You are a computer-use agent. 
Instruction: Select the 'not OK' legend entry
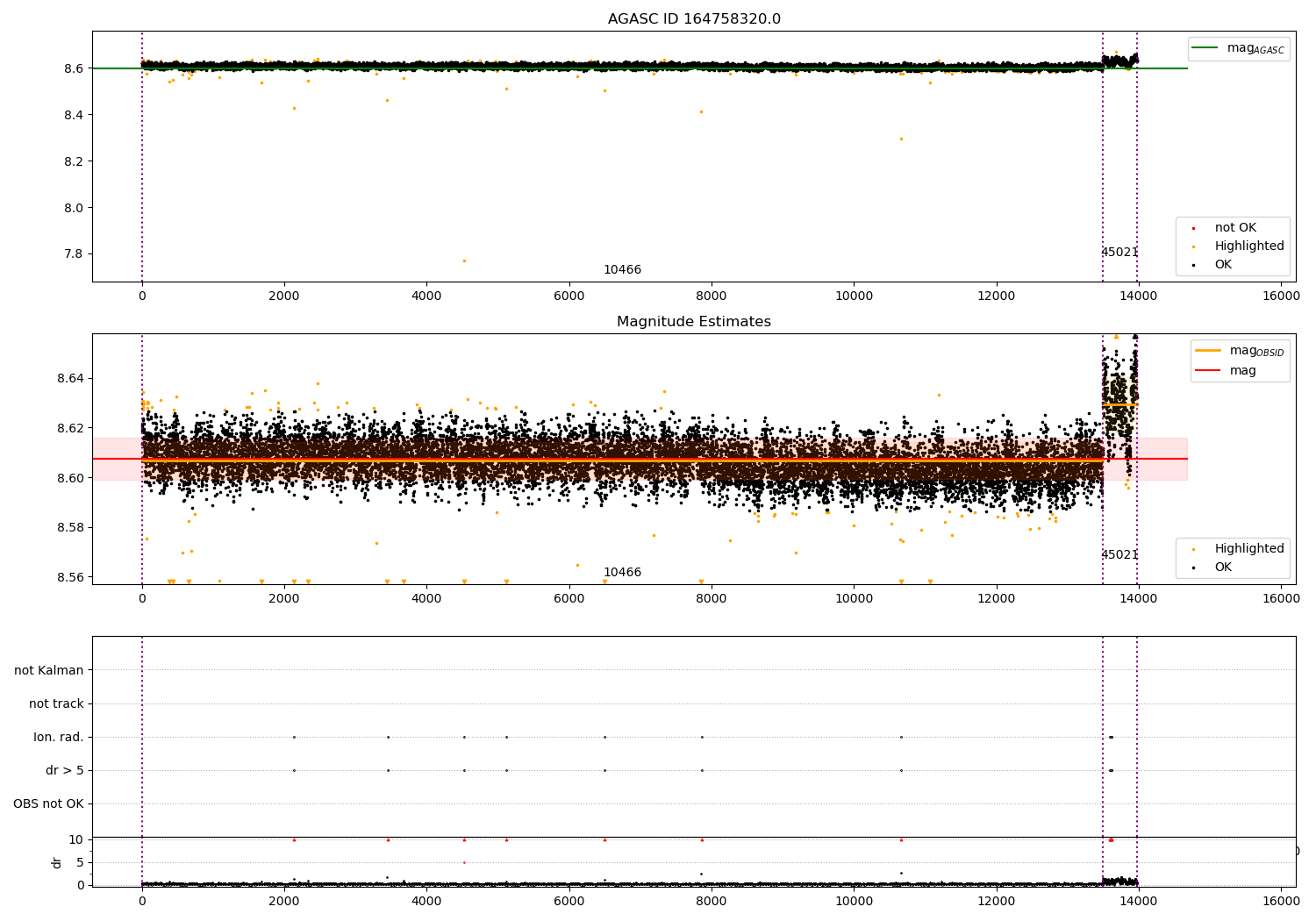click(1235, 228)
